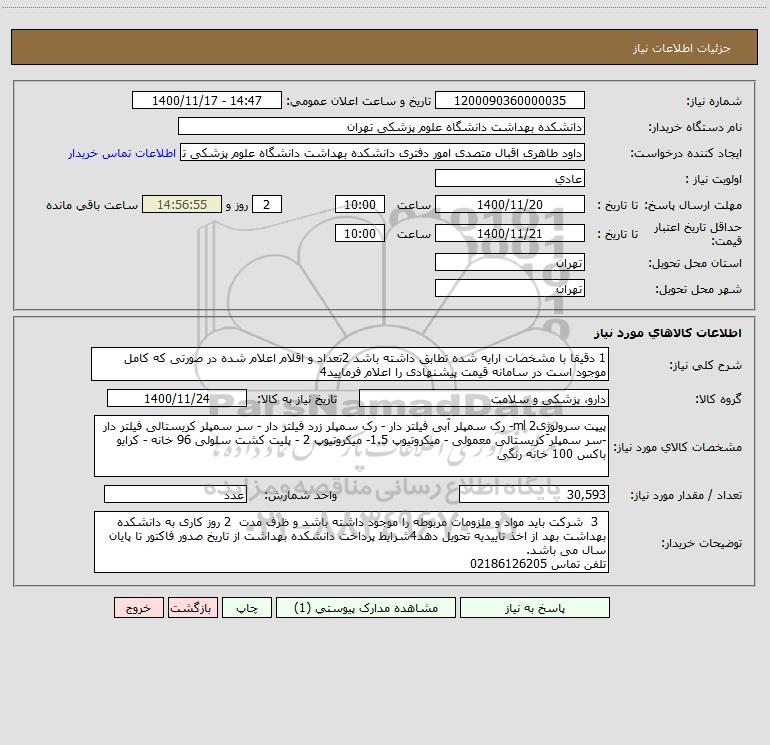Click price validity time 10:00 next to 1400/11/21
770x745 pixels.
pyautogui.click(x=359, y=233)
